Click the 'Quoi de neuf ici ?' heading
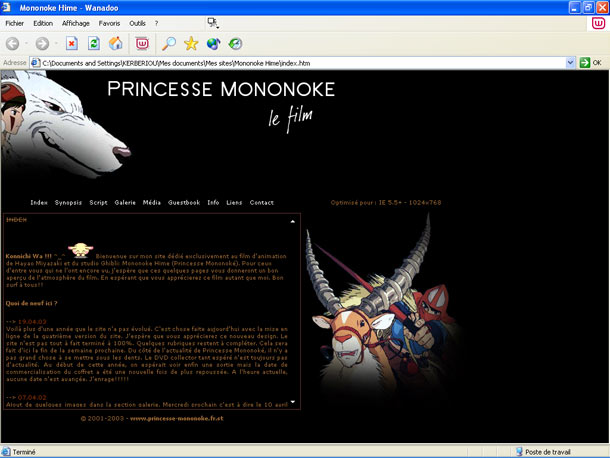The width and height of the screenshot is (610, 458). [x=32, y=303]
